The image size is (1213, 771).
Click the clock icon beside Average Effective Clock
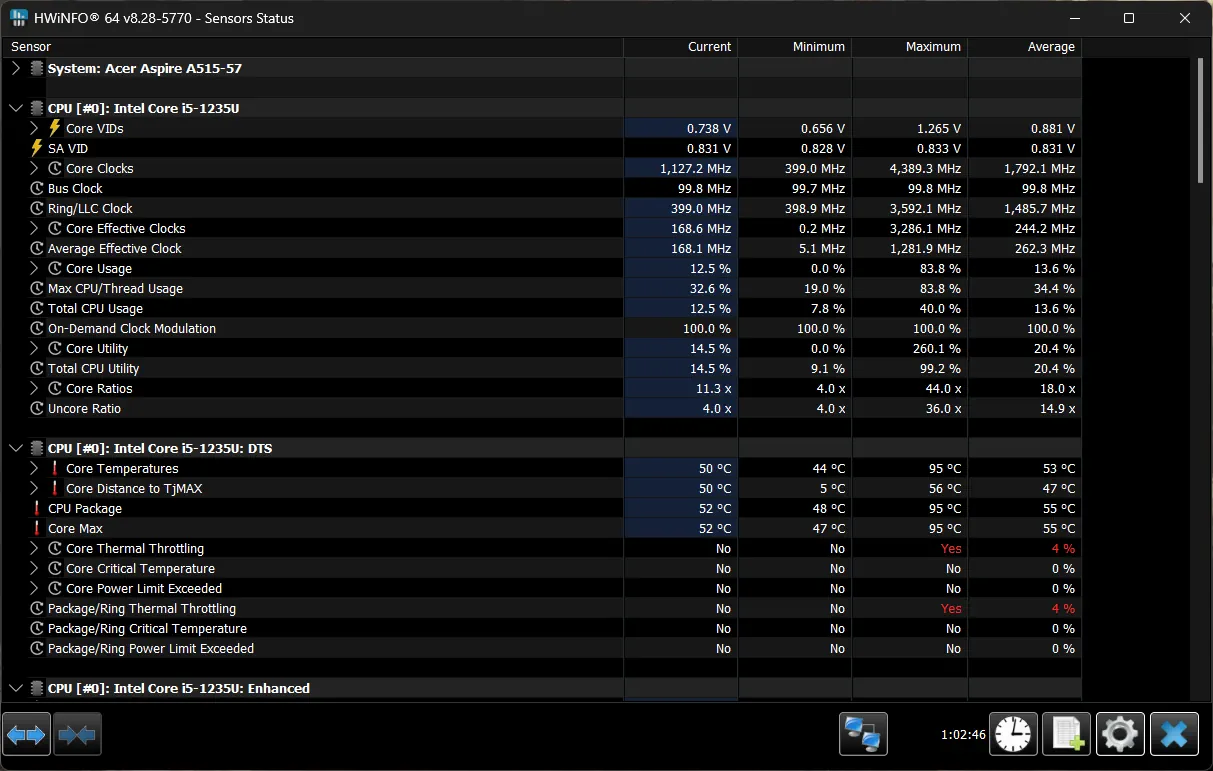tap(37, 248)
